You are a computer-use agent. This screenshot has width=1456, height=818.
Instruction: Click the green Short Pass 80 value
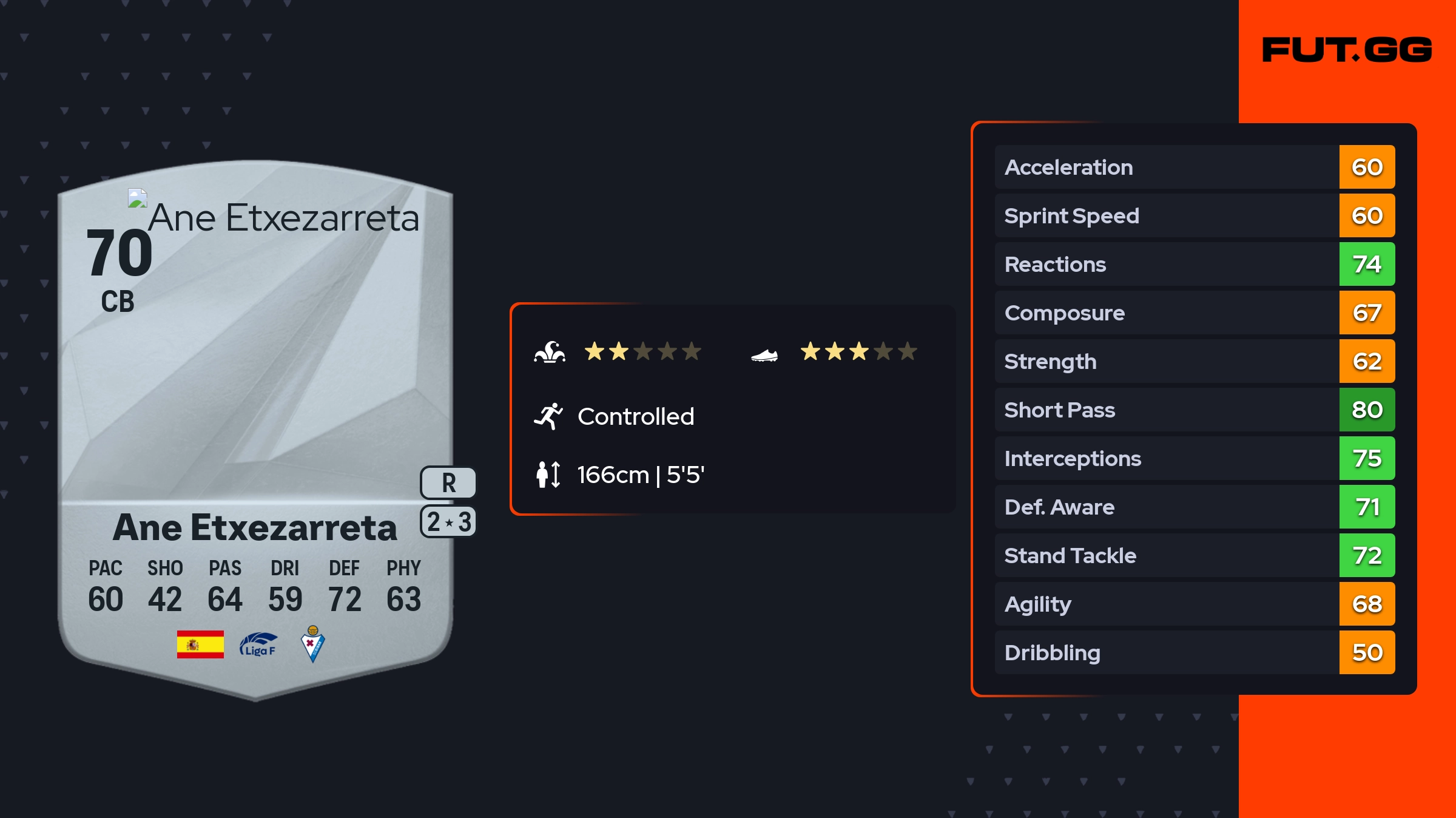1367,410
